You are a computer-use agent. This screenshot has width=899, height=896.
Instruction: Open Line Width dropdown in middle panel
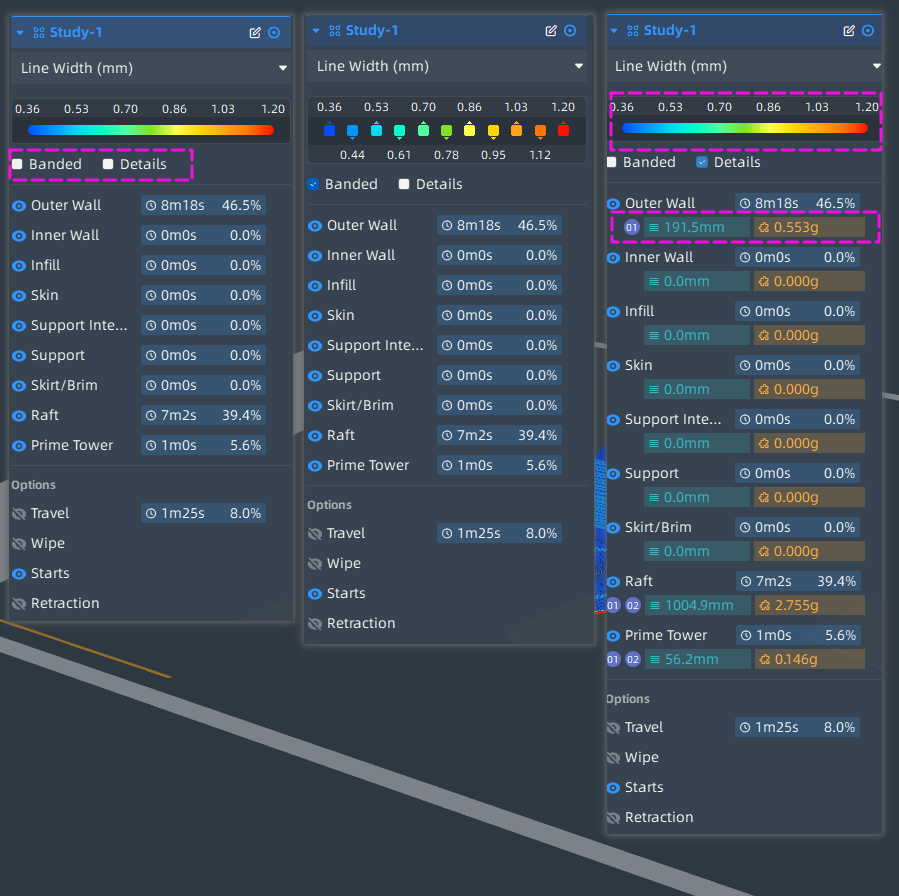[x=447, y=66]
